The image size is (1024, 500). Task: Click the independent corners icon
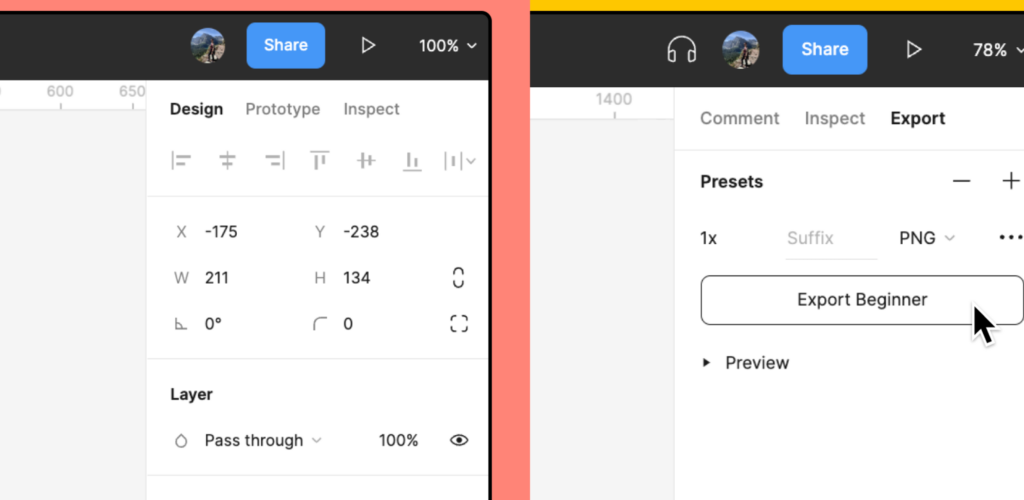click(x=459, y=323)
